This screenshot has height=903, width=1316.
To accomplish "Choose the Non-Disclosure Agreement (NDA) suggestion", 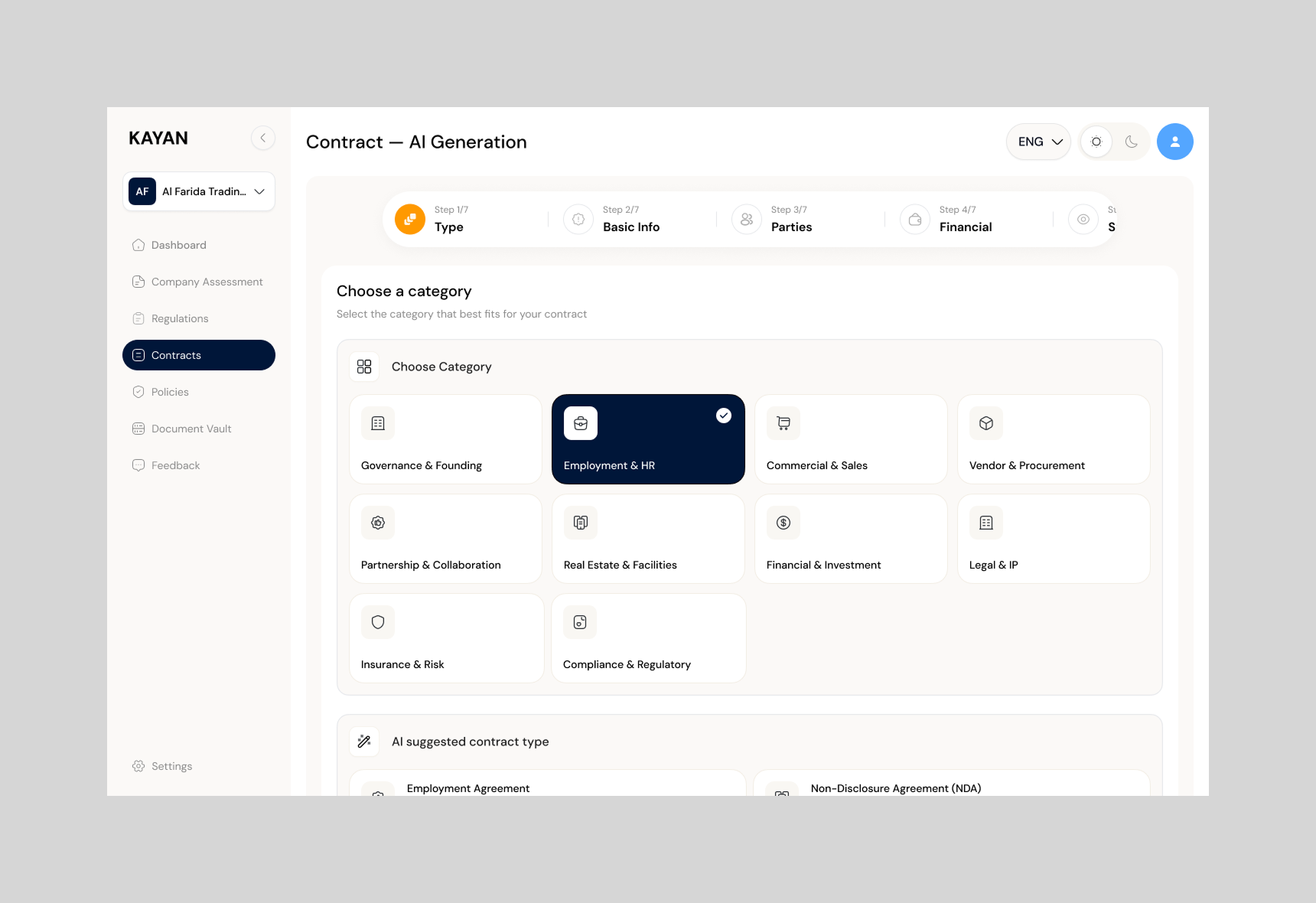I will (x=952, y=784).
